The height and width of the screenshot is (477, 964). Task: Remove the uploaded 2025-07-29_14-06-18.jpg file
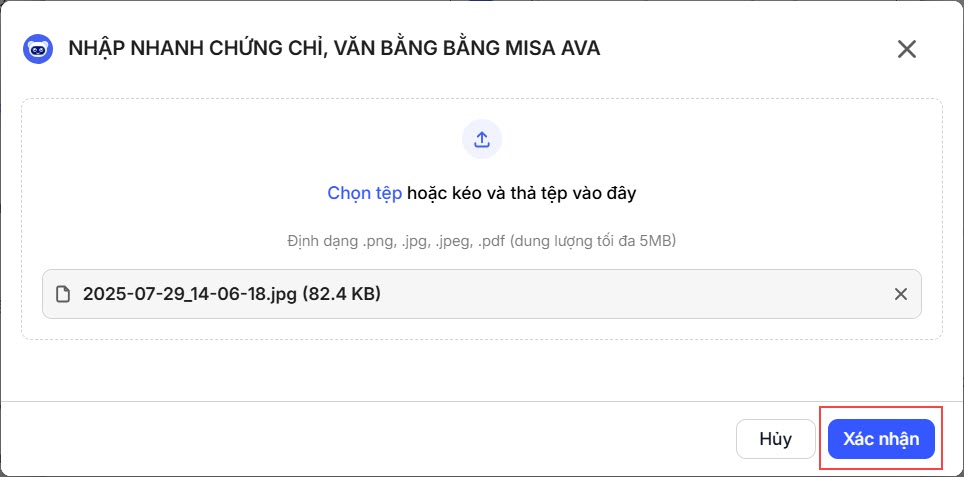coord(900,294)
